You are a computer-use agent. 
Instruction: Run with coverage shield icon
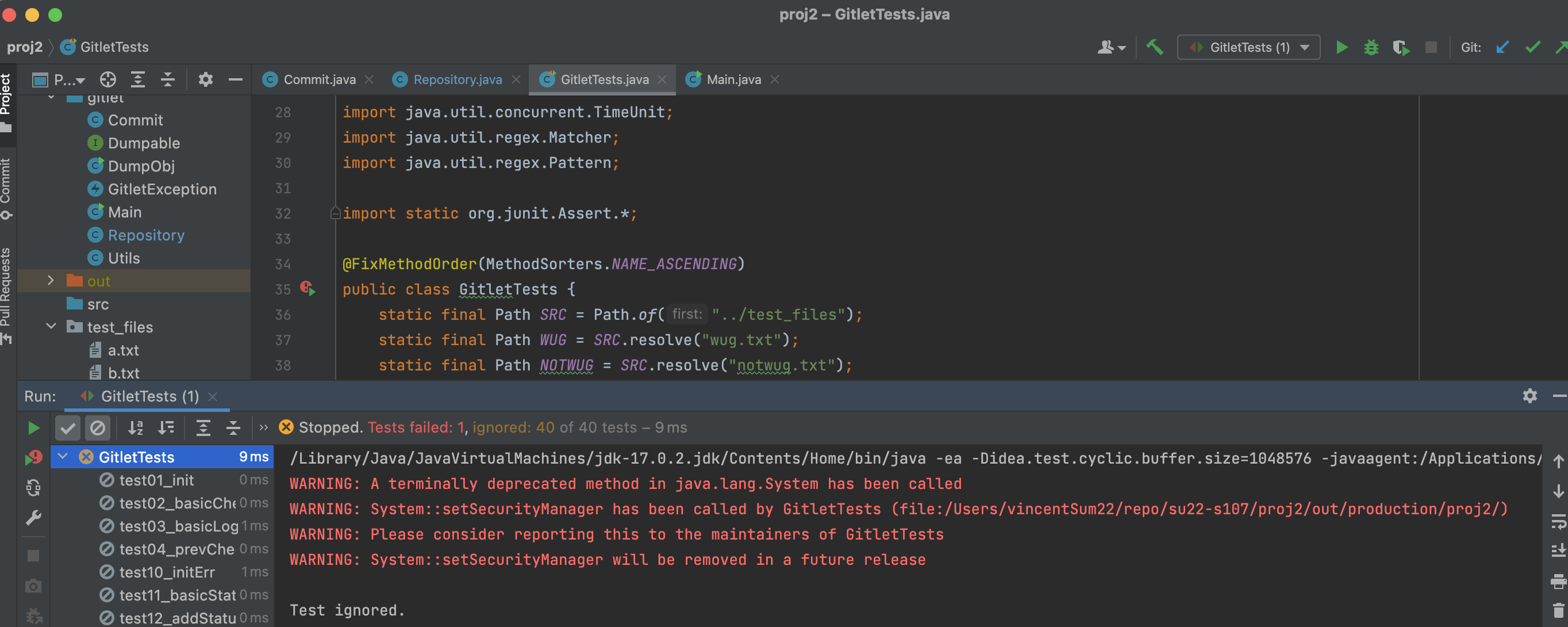(1401, 47)
